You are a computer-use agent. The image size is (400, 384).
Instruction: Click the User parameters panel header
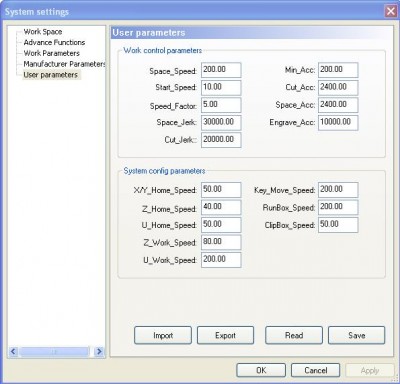coord(252,33)
